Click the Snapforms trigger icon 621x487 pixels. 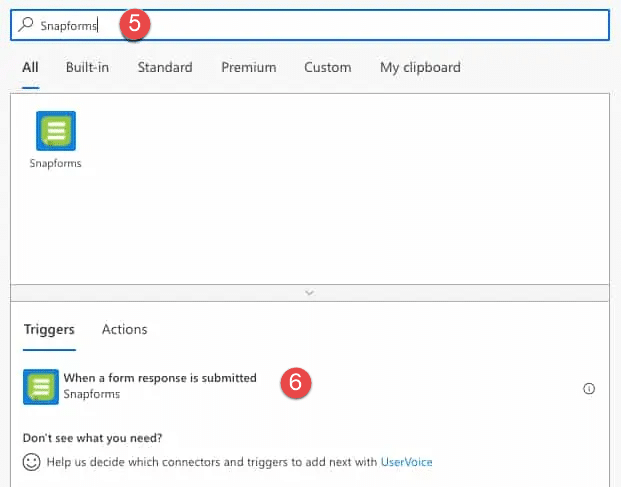tap(41, 387)
